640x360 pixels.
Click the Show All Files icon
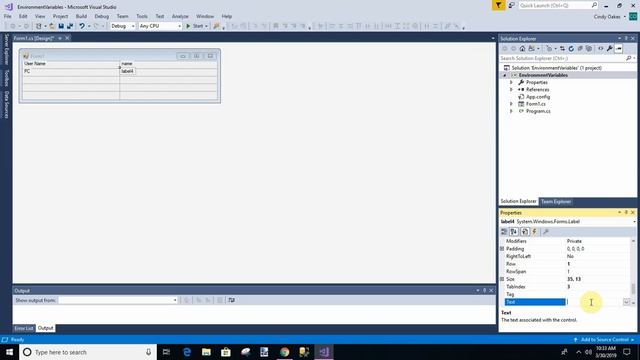pyautogui.click(x=589, y=49)
